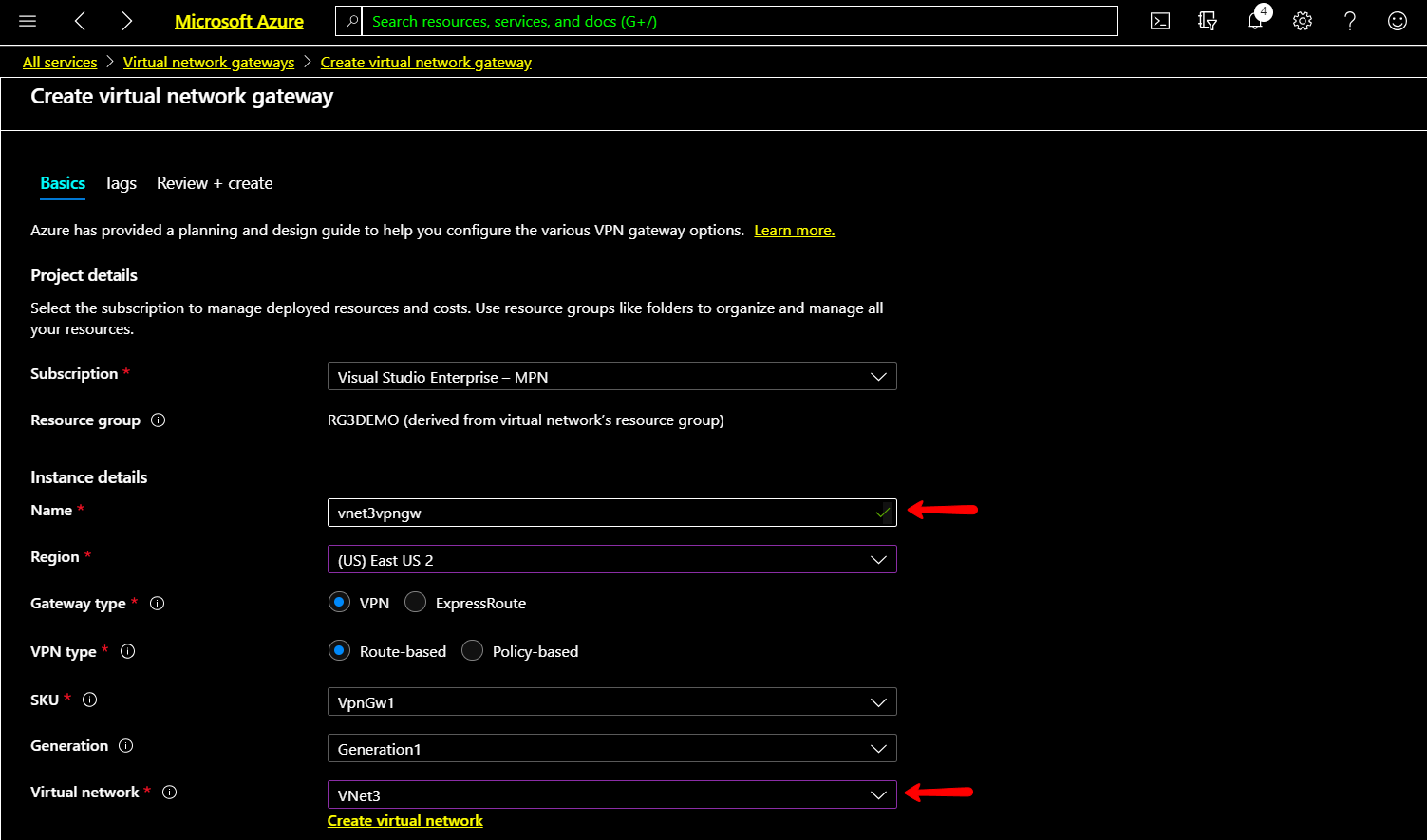This screenshot has height=840, width=1427.
Task: Open portal Settings gear
Action: click(x=1303, y=21)
